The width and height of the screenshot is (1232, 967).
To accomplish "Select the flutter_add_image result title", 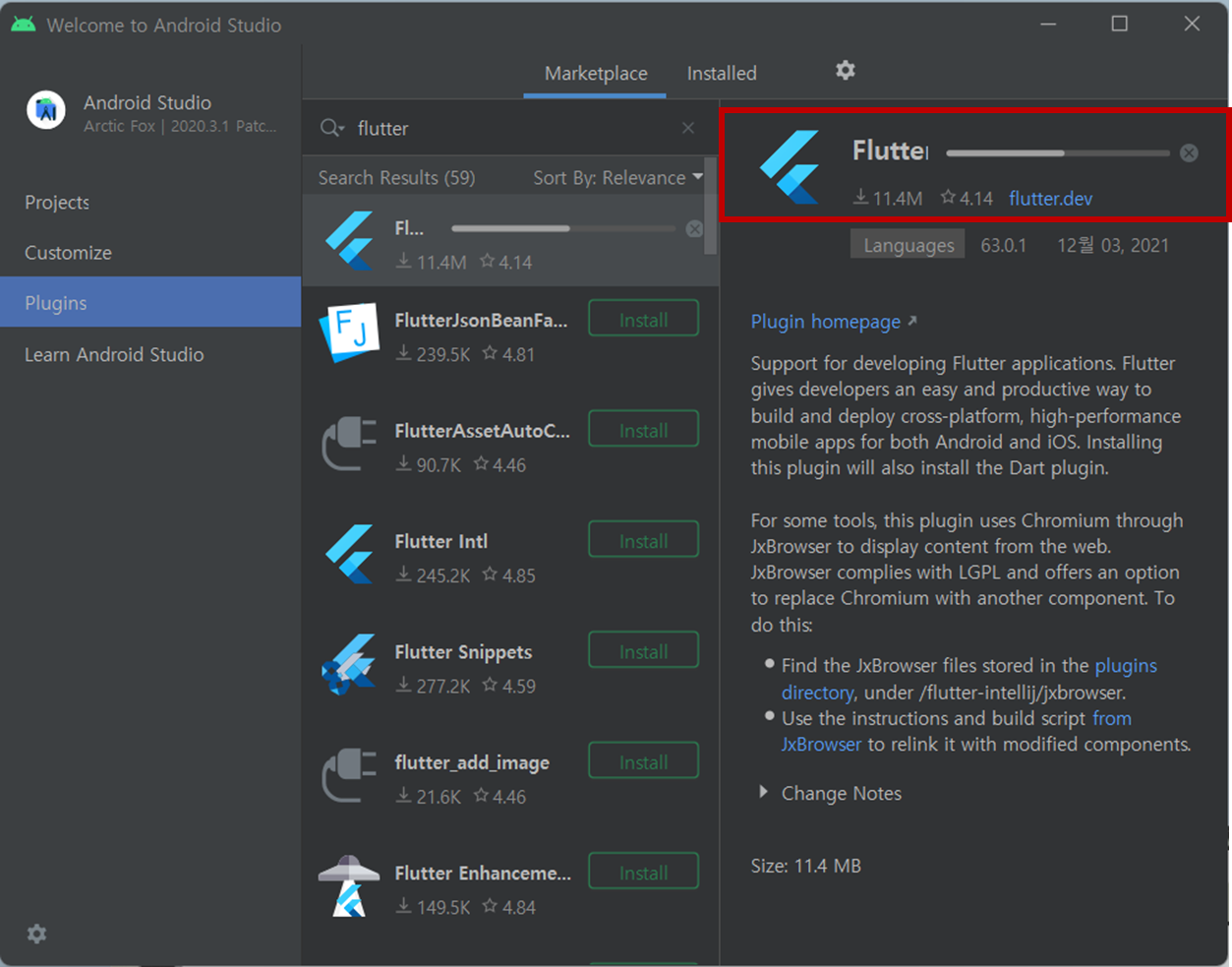I will [472, 762].
